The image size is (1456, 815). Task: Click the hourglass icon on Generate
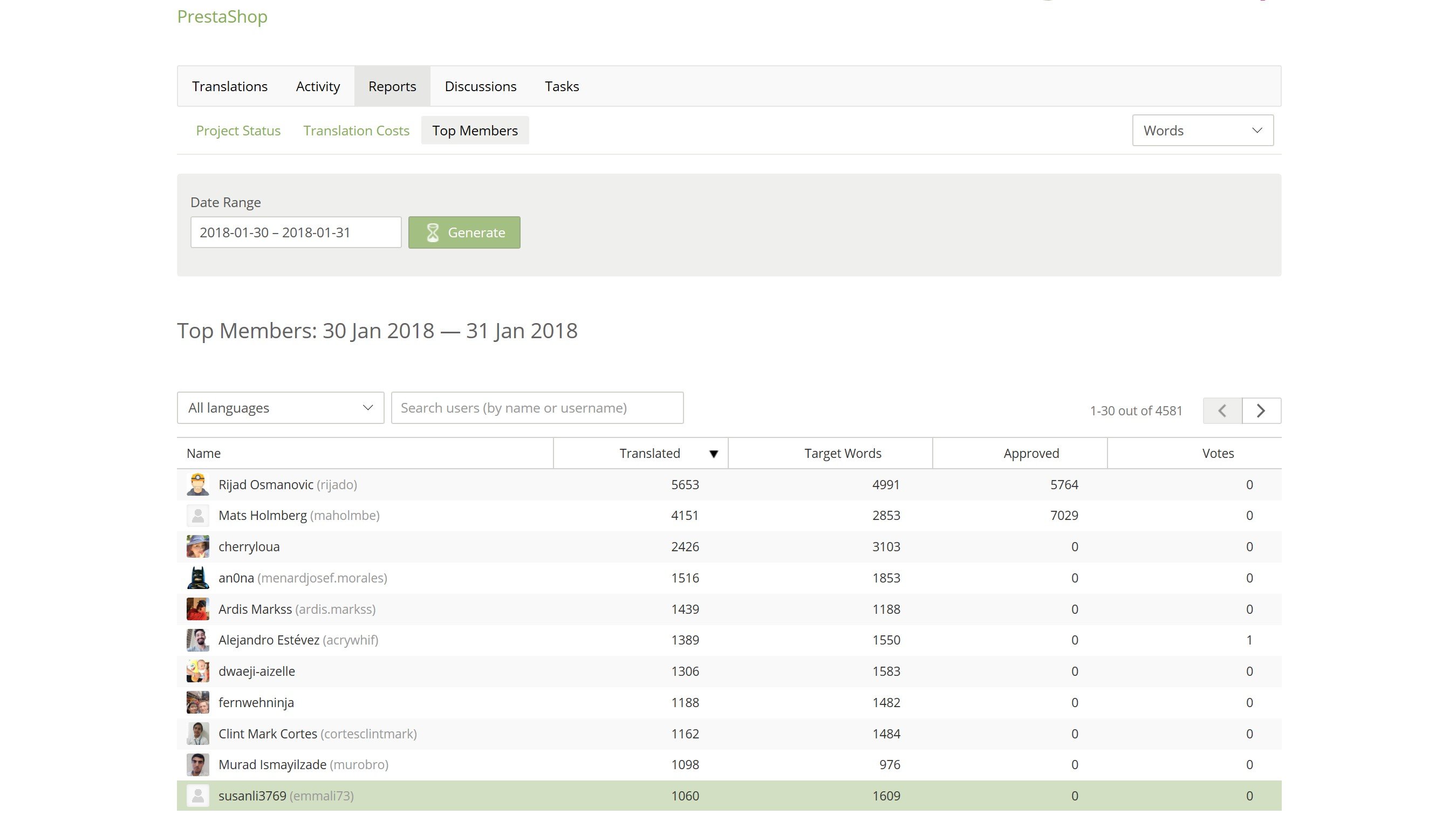click(433, 232)
